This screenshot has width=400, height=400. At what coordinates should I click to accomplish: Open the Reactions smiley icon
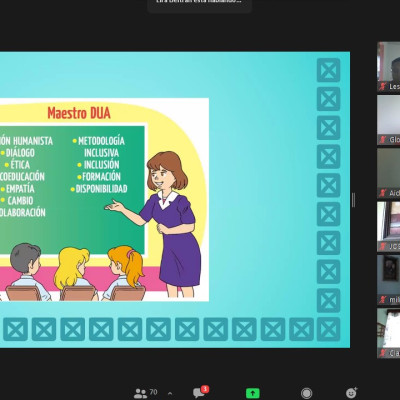pyautogui.click(x=352, y=393)
